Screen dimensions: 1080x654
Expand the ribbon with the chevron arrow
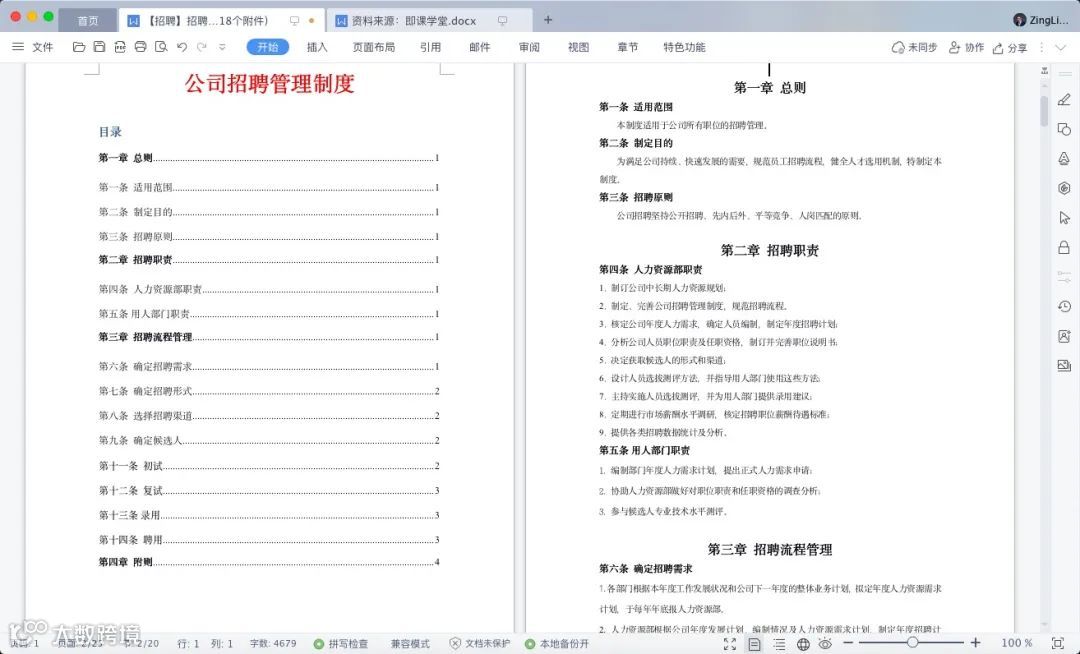tap(1061, 48)
